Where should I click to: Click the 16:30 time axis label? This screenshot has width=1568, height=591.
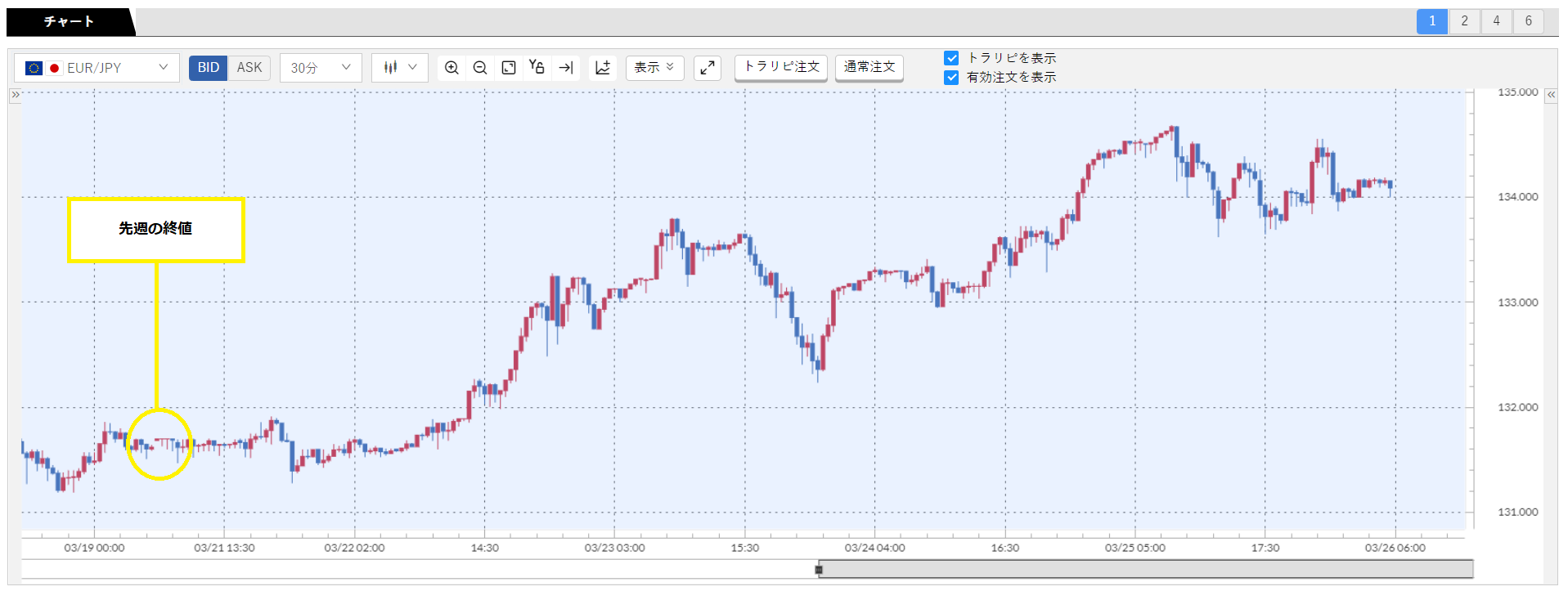coord(1004,548)
